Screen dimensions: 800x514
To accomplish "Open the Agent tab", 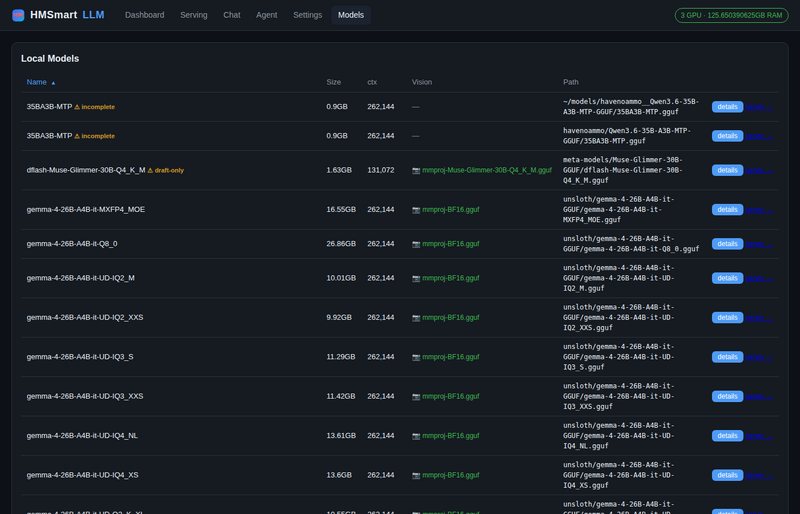I will coord(267,15).
